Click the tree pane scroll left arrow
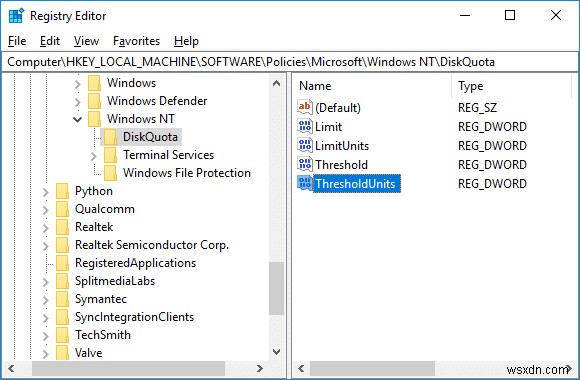Viewport: 580px width, 380px height. coord(11,369)
